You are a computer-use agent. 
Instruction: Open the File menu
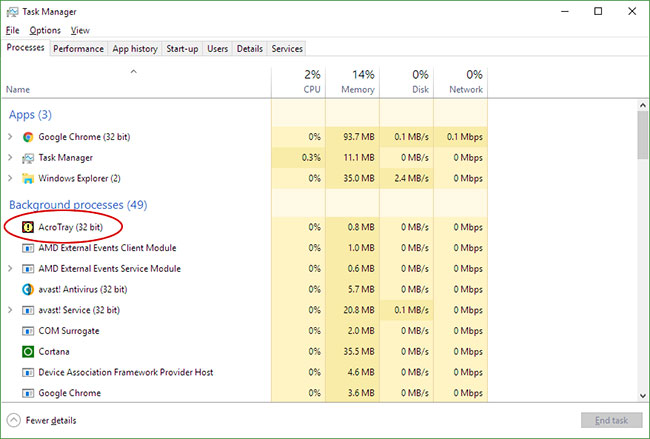click(12, 30)
